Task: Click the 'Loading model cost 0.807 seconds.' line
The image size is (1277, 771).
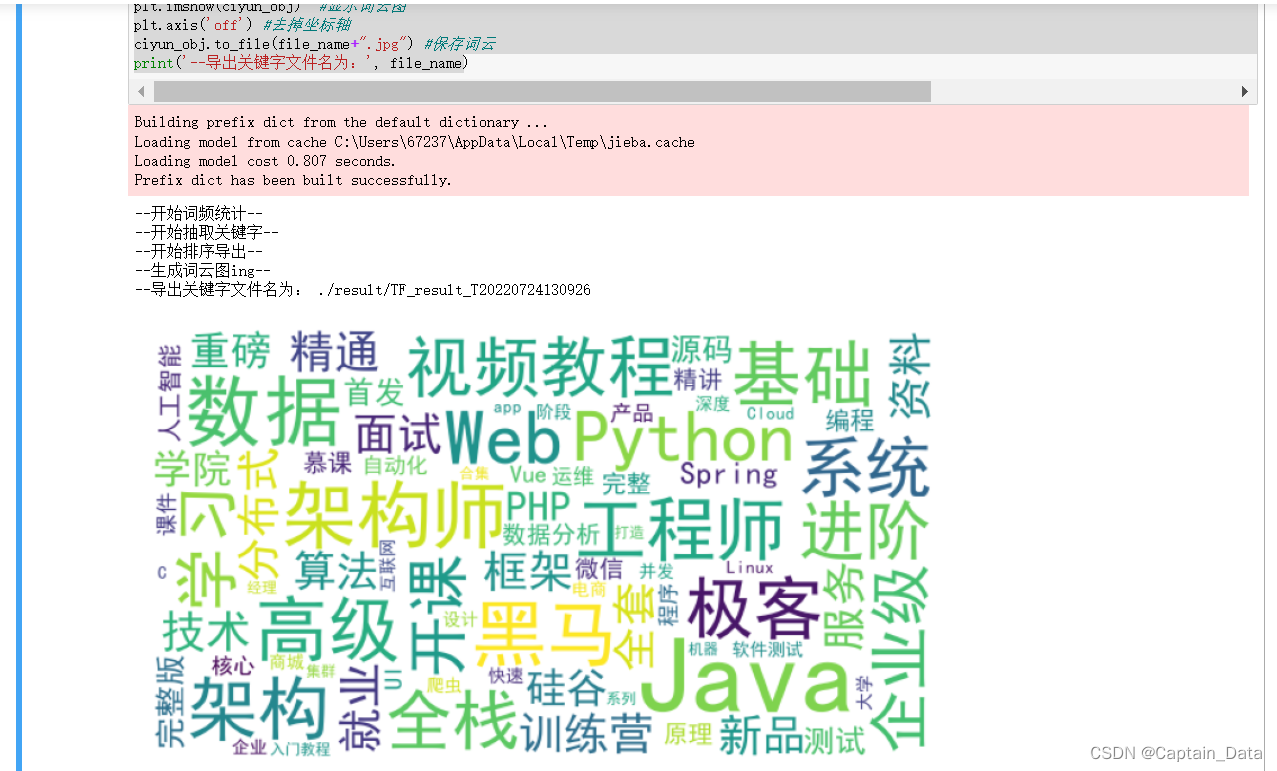Action: tap(265, 161)
